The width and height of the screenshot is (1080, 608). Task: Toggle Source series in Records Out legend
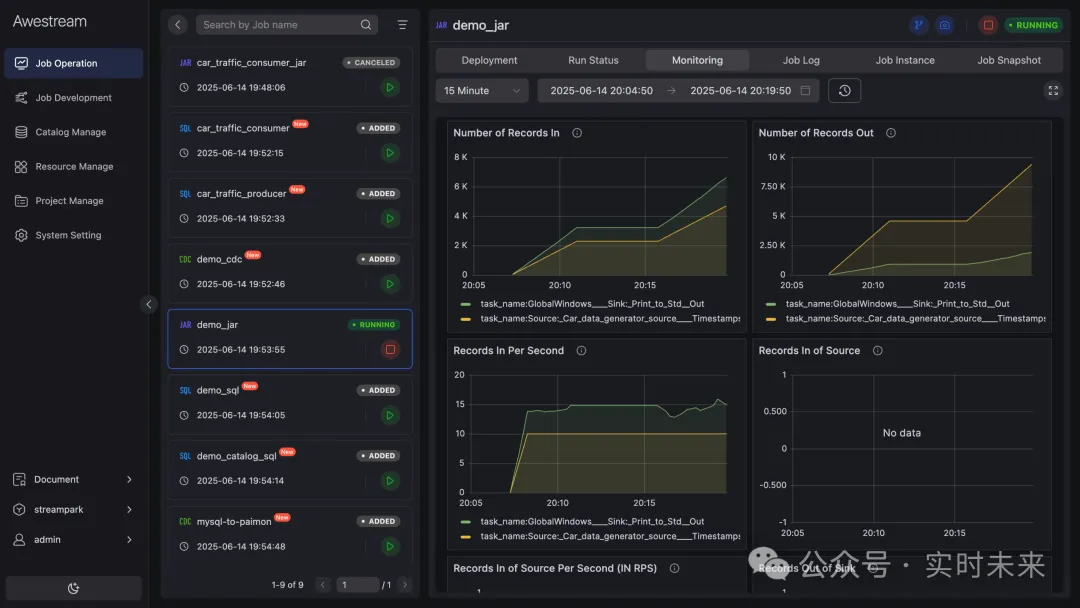pos(905,319)
